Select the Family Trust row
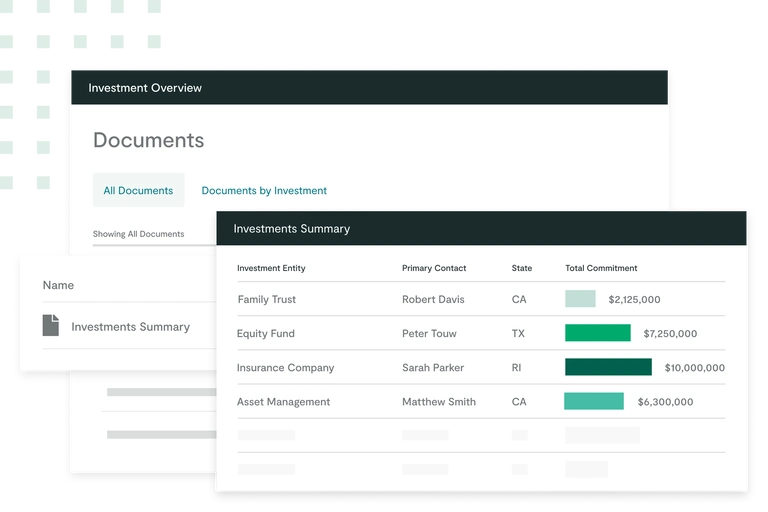 pos(267,299)
